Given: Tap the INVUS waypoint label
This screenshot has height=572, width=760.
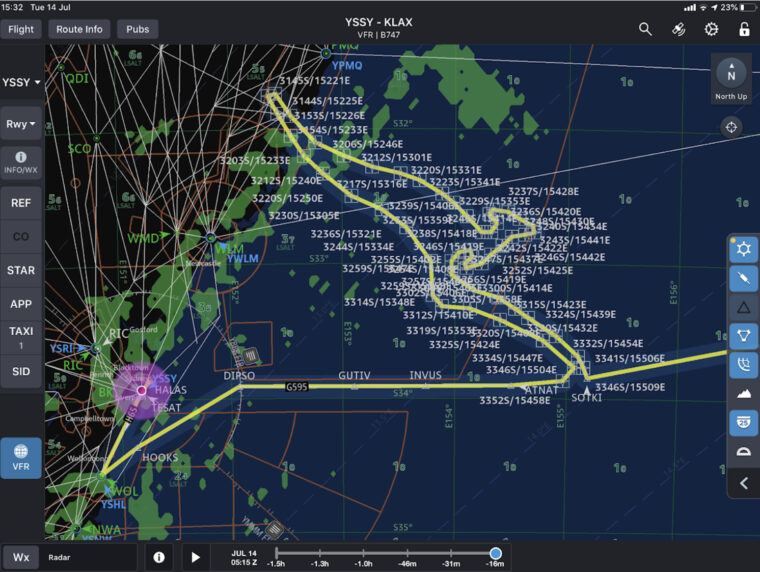Looking at the screenshot, I should (x=426, y=375).
